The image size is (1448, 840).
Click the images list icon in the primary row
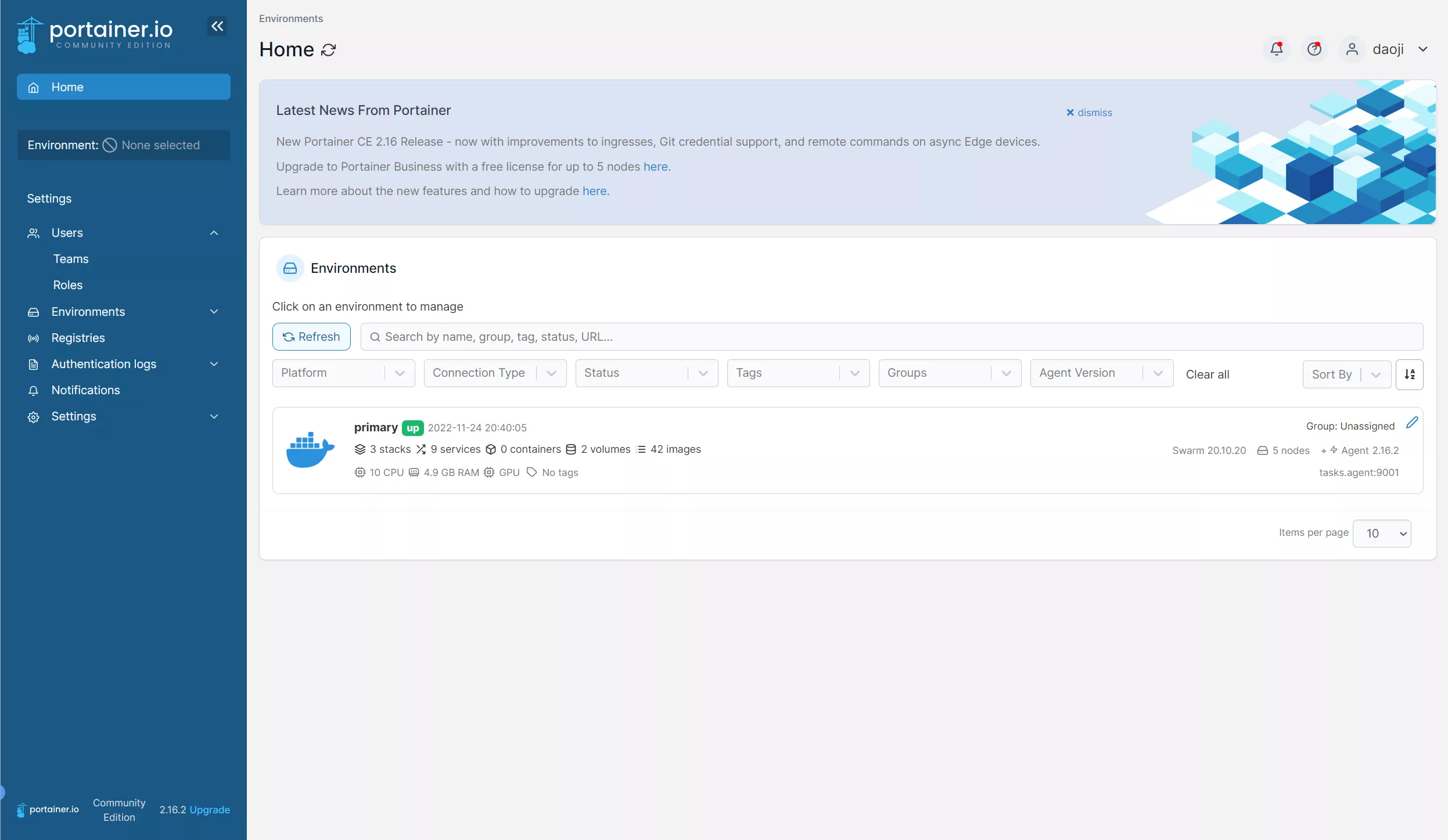coord(641,449)
